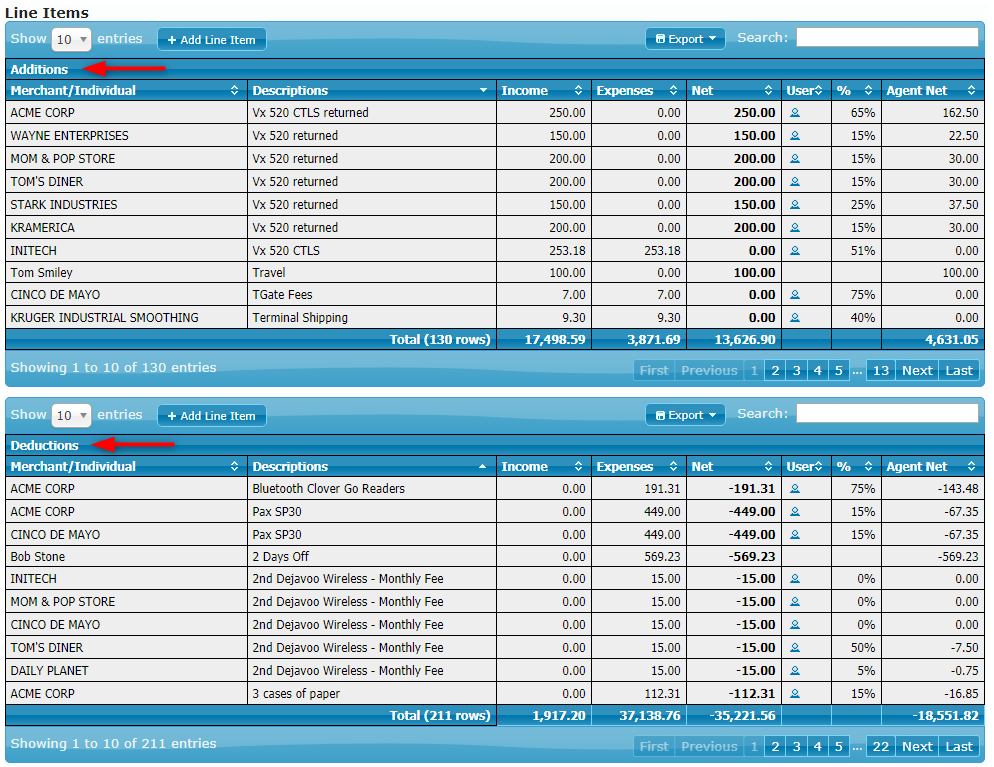Click 2 Days Off description
Screen dimensions: 994x767
click(x=280, y=557)
